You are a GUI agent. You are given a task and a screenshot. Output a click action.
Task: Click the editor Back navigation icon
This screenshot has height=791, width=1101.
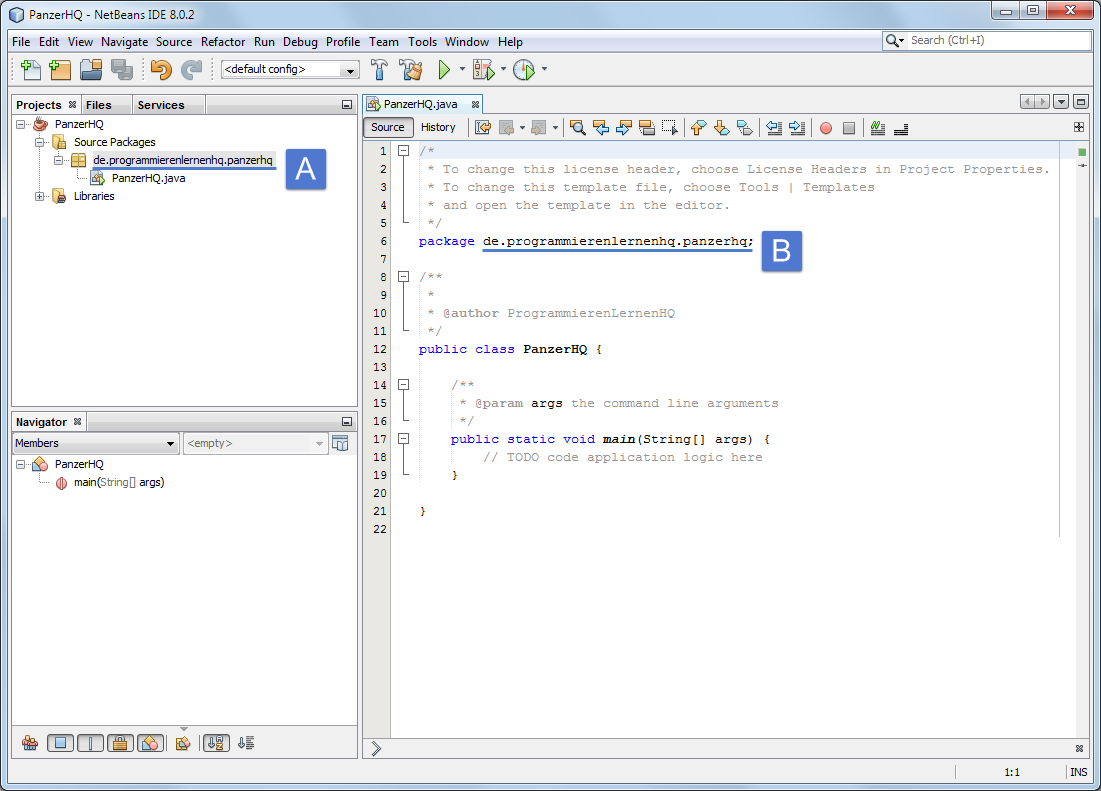pos(506,128)
